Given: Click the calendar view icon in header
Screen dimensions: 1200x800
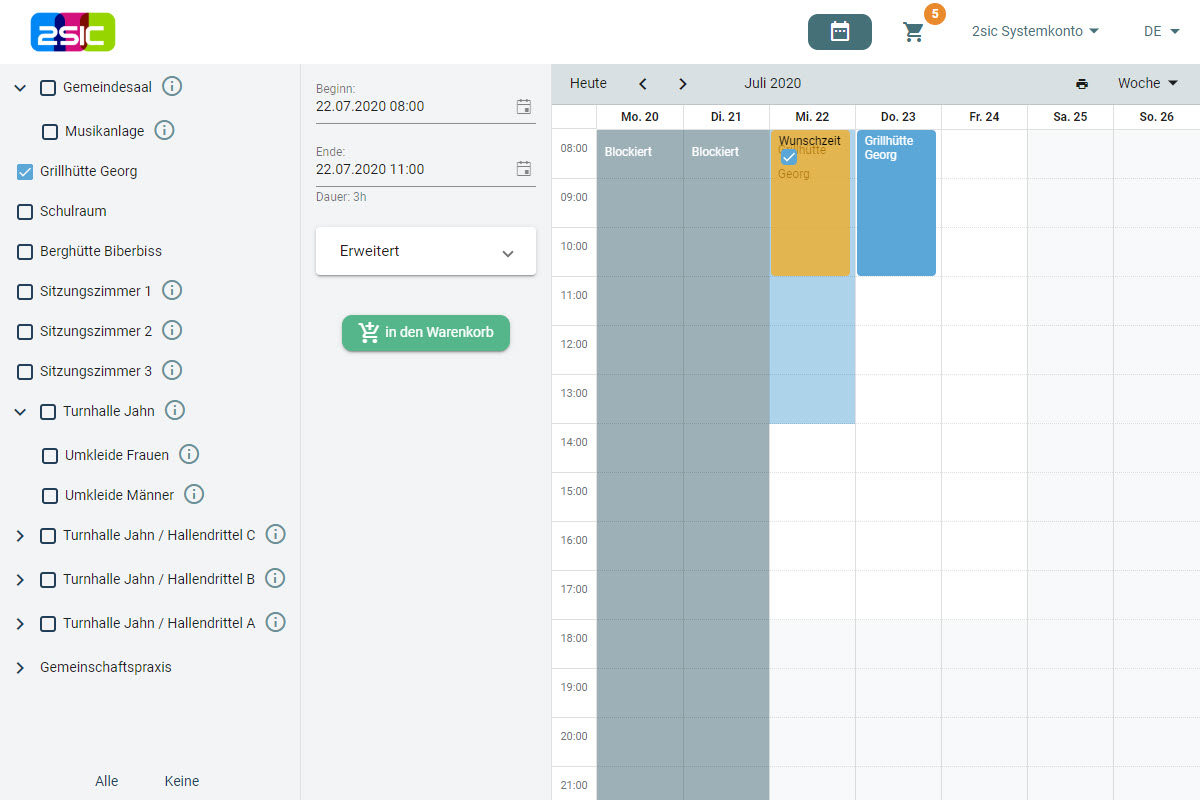Looking at the screenshot, I should click(839, 32).
